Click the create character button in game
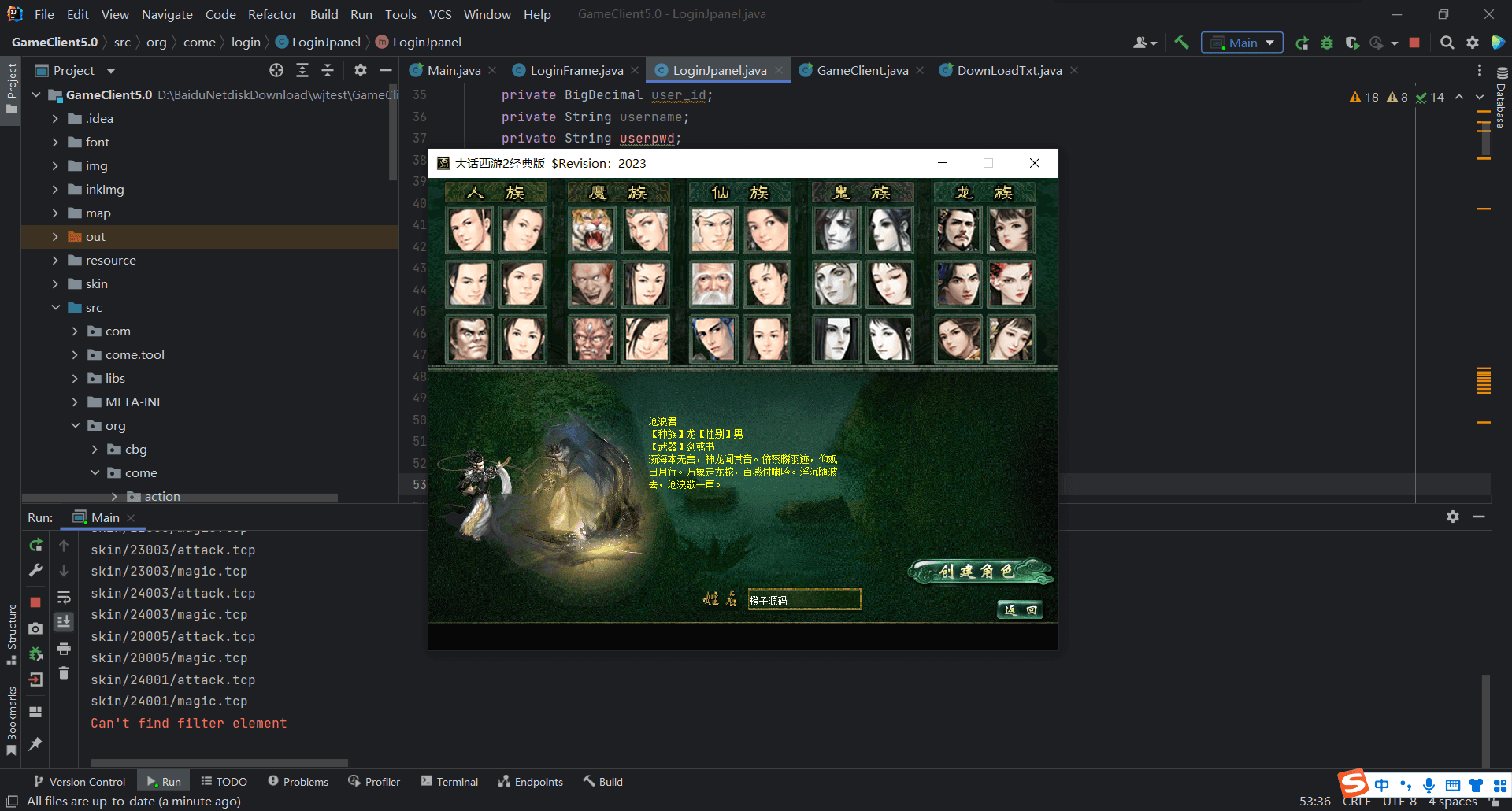The height and width of the screenshot is (811, 1512). (980, 571)
